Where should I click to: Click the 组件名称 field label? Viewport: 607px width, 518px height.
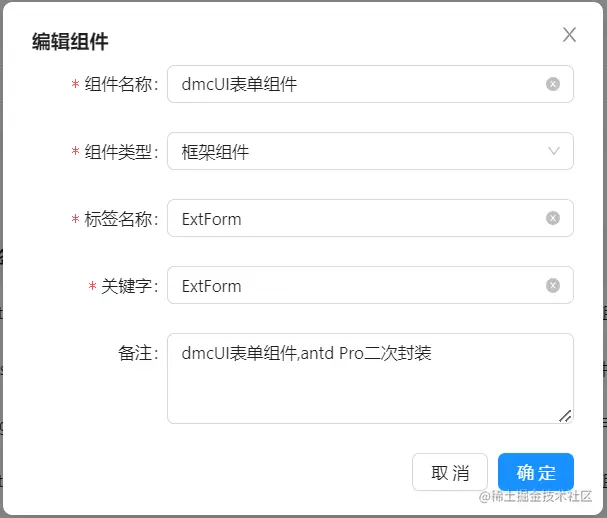121,85
